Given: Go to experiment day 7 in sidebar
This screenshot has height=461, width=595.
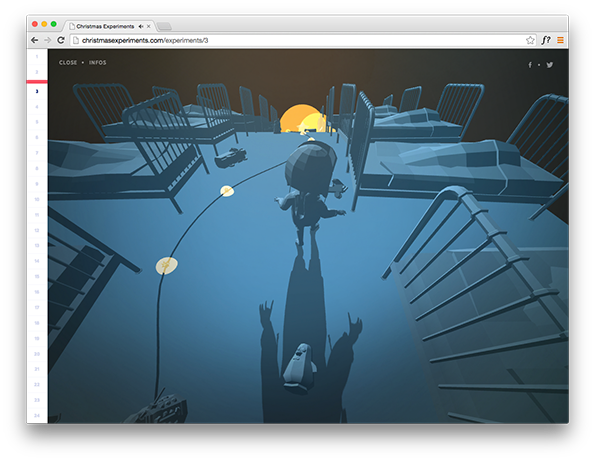Looking at the screenshot, I should click(x=37, y=153).
